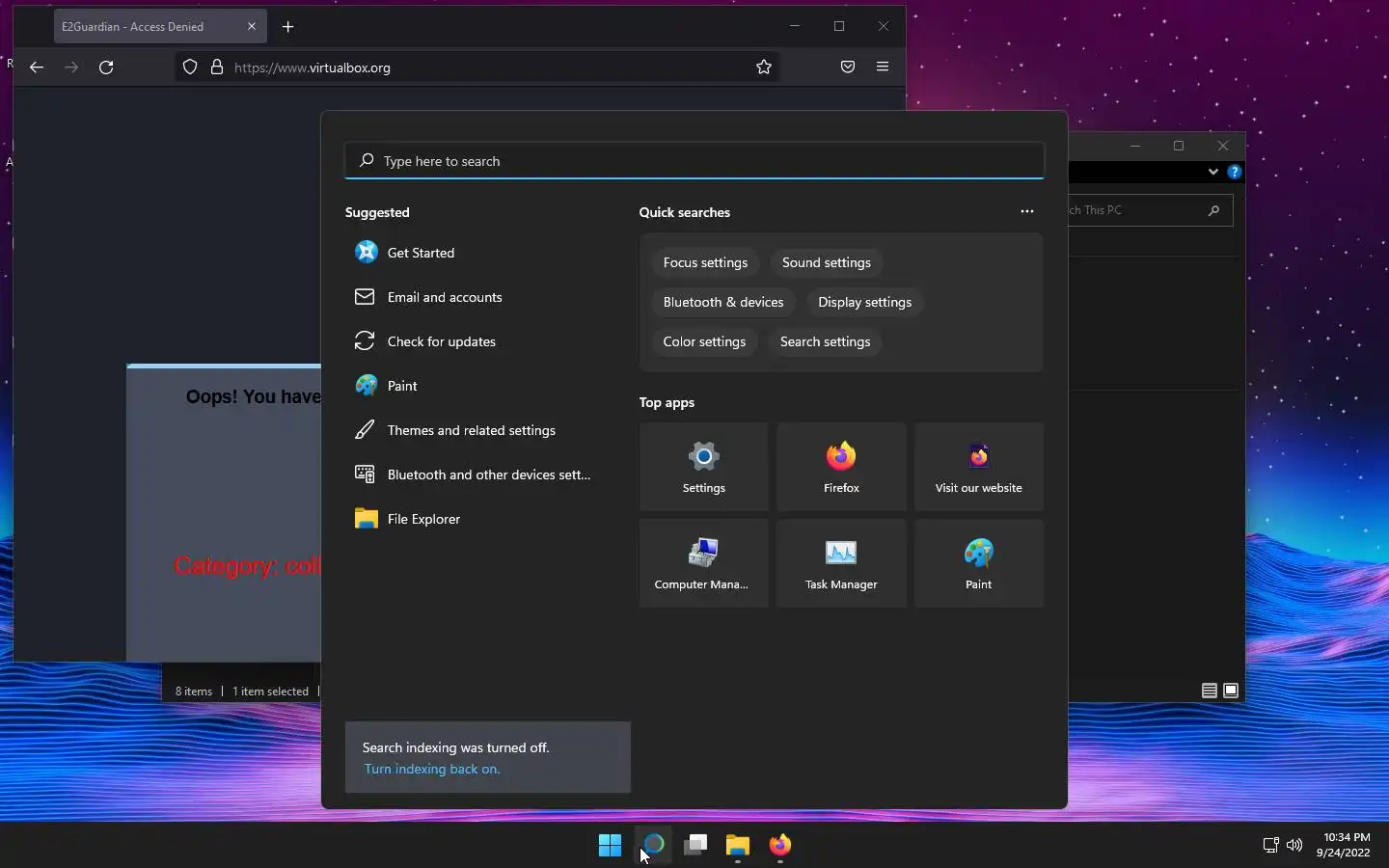Click the network icon in system tray

[x=1271, y=846]
